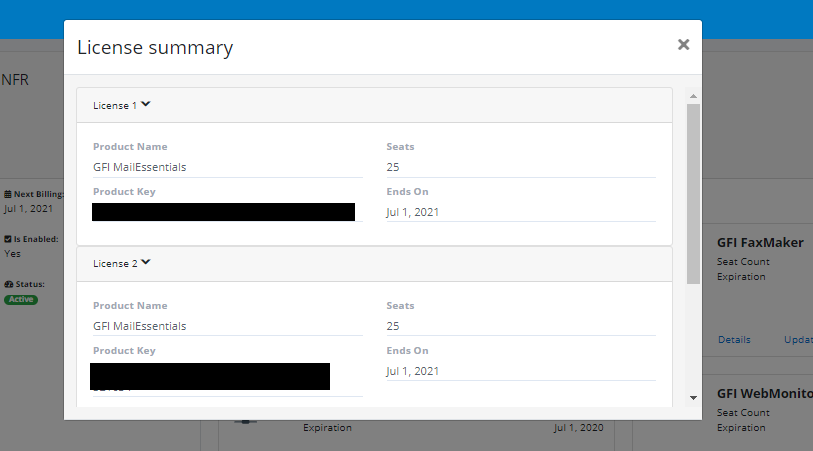This screenshot has width=813, height=451.
Task: Click the Status gauge icon
Action: (x=8, y=284)
